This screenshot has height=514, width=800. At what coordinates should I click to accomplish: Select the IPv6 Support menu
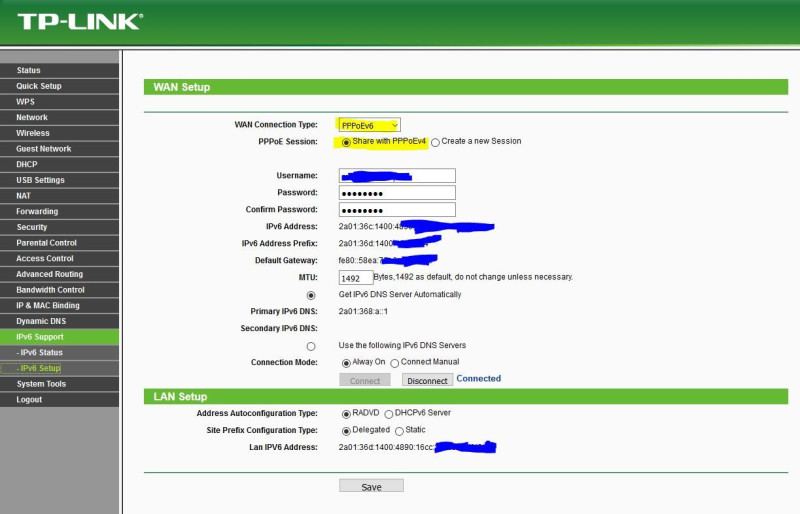[x=59, y=336]
